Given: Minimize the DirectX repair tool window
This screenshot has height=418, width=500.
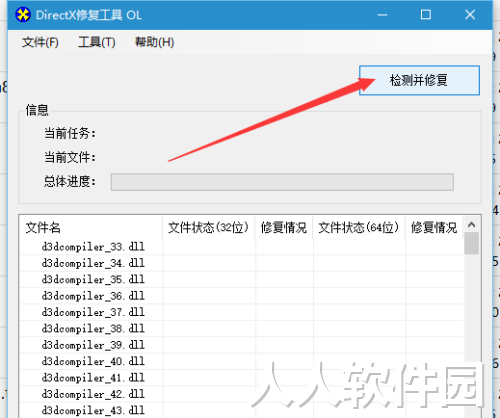Looking at the screenshot, I should coord(382,15).
